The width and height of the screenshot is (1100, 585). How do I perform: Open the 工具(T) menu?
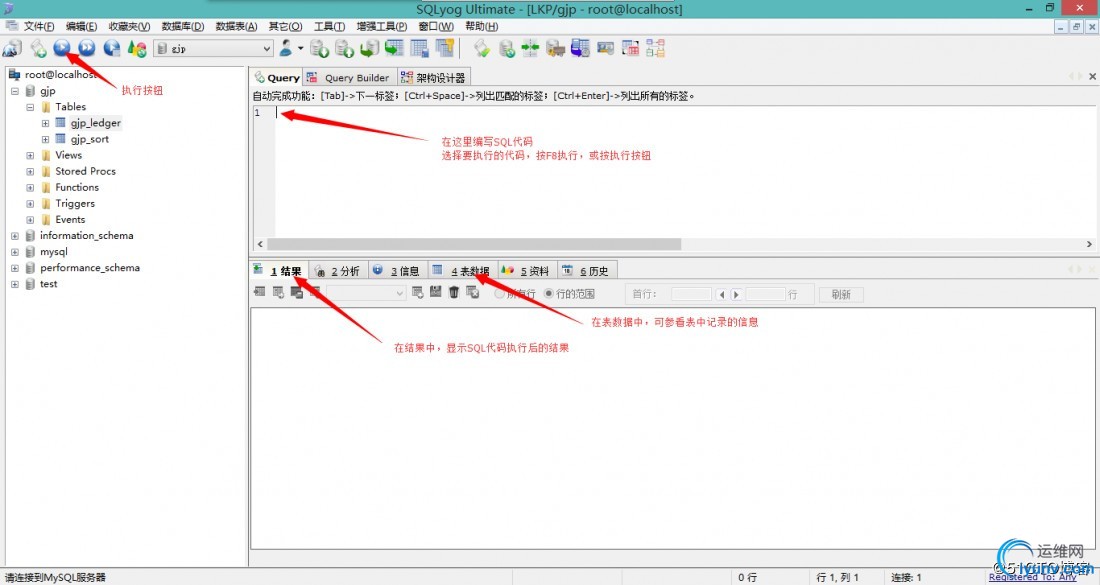(329, 26)
